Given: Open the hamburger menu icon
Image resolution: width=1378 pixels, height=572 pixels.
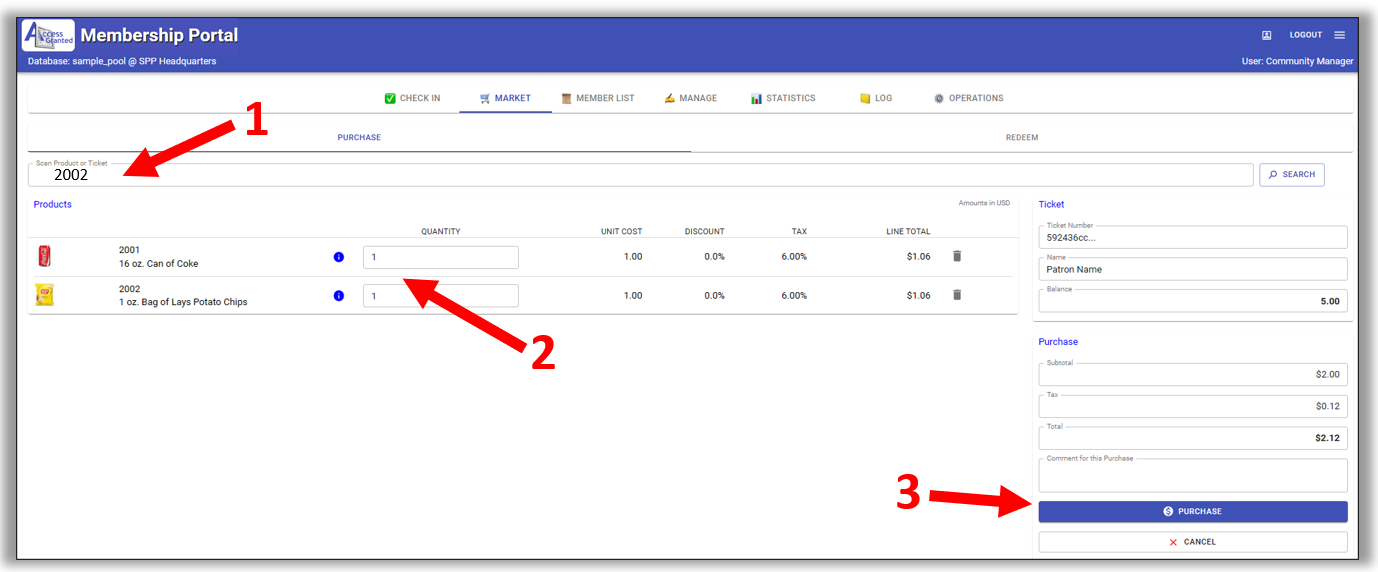Looking at the screenshot, I should 1340,35.
